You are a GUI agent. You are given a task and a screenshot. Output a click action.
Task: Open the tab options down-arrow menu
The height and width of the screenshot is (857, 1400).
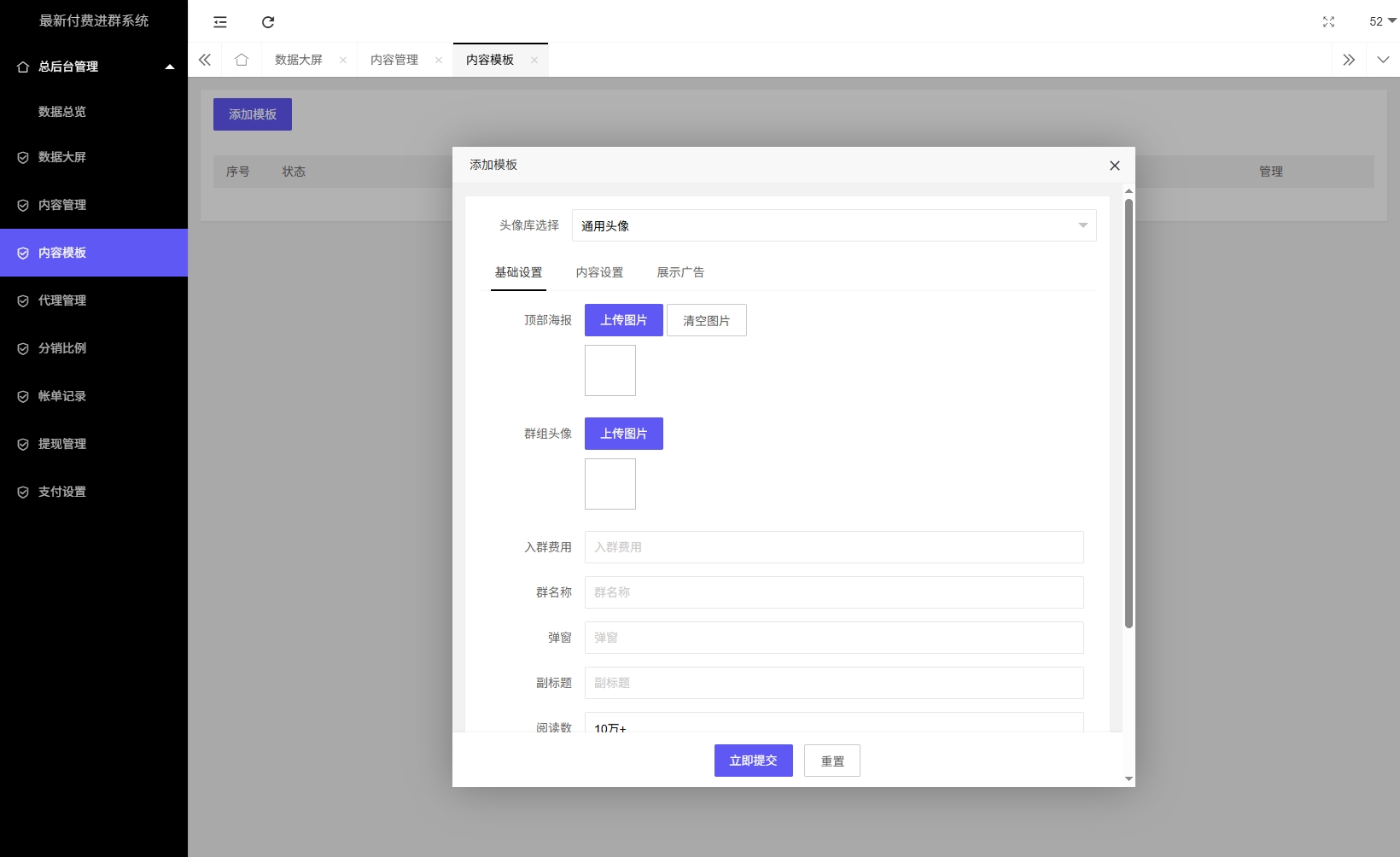(1383, 60)
